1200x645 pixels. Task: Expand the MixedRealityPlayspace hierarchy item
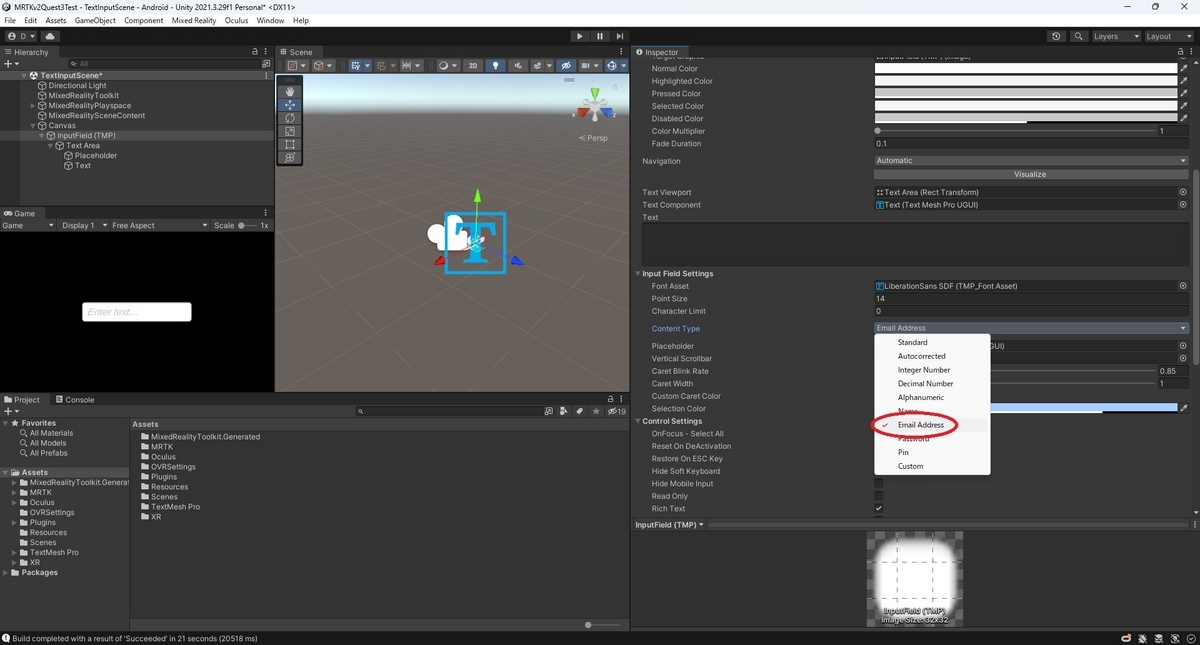tap(32, 105)
